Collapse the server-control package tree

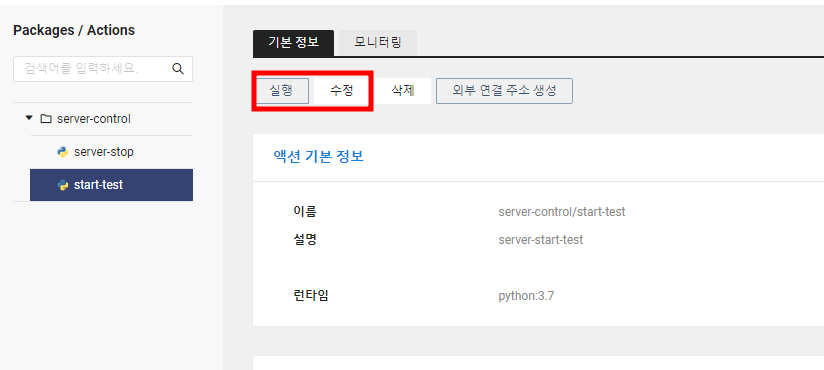coord(29,119)
